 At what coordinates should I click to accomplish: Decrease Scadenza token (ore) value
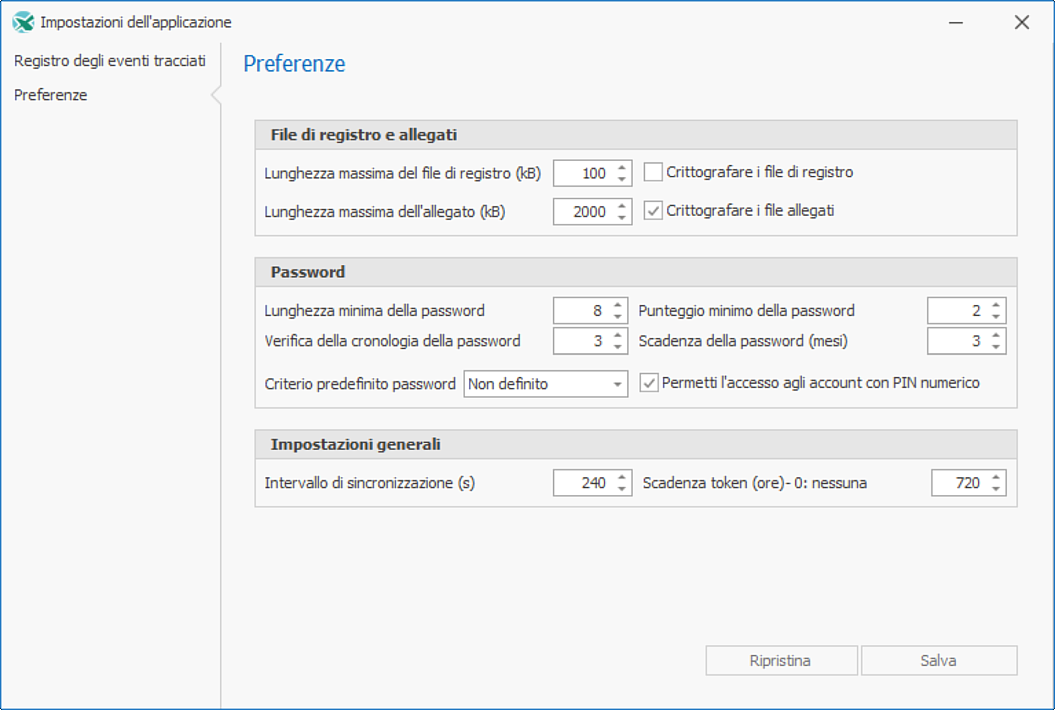pyautogui.click(x=996, y=489)
